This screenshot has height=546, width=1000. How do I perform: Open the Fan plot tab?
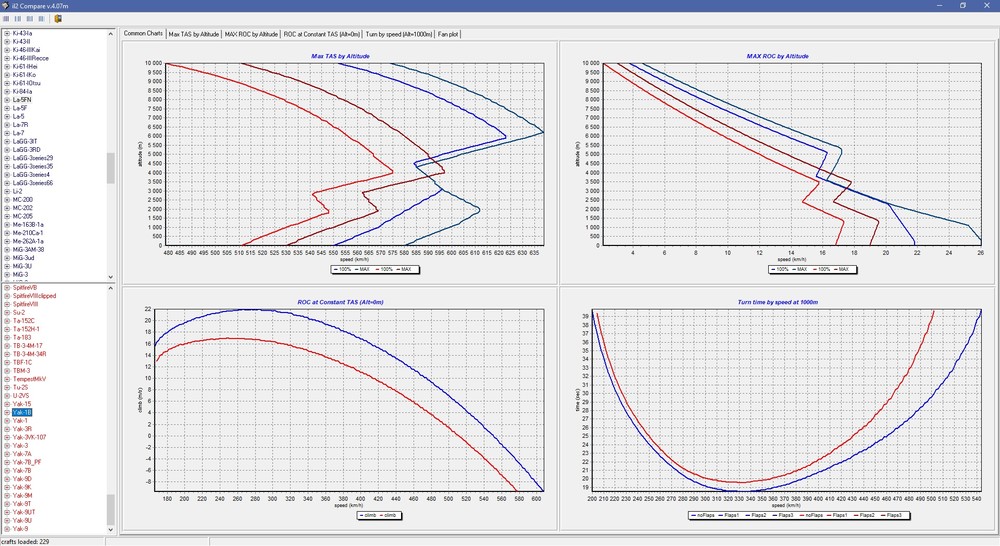[x=448, y=34]
